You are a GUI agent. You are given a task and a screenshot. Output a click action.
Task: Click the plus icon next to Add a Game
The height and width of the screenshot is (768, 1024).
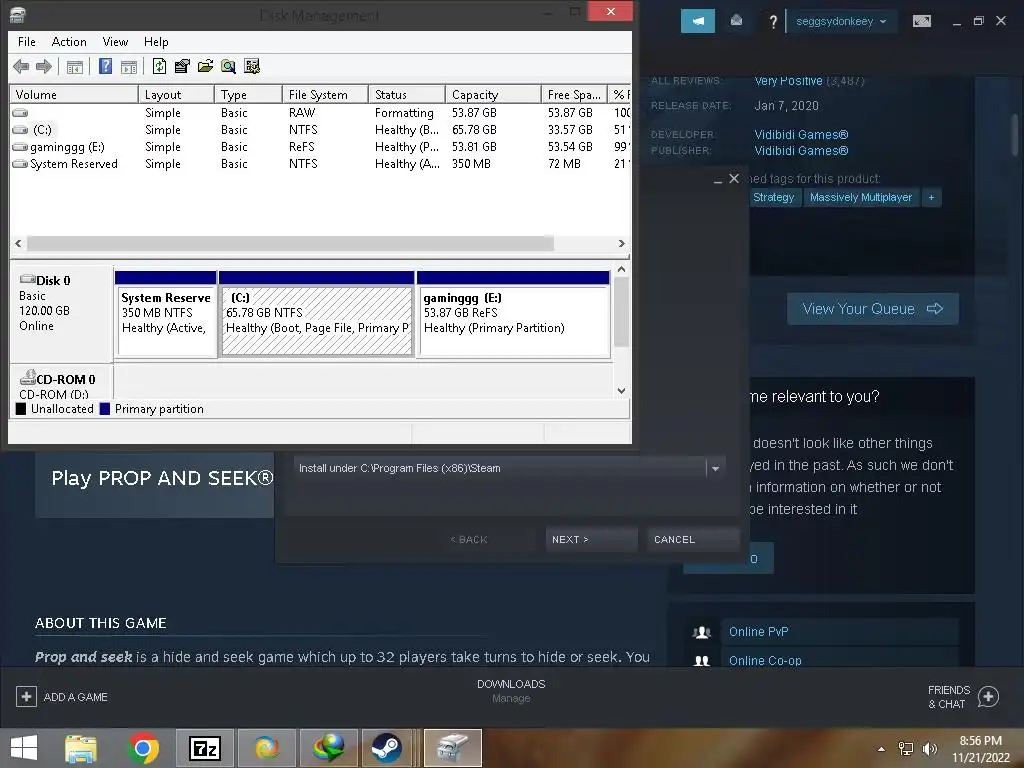pos(26,696)
